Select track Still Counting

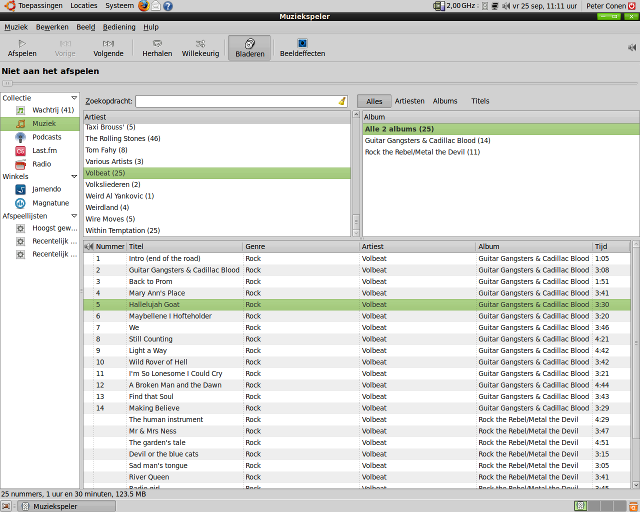point(357,339)
